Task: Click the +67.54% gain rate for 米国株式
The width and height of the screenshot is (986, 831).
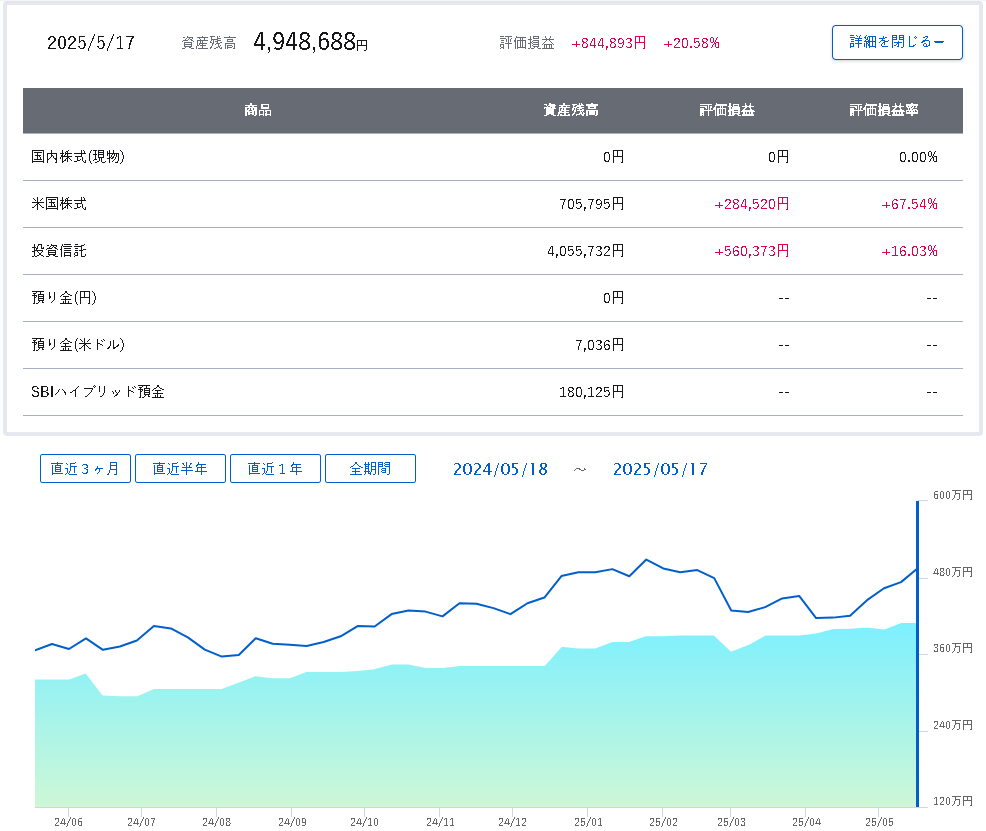Action: (909, 204)
